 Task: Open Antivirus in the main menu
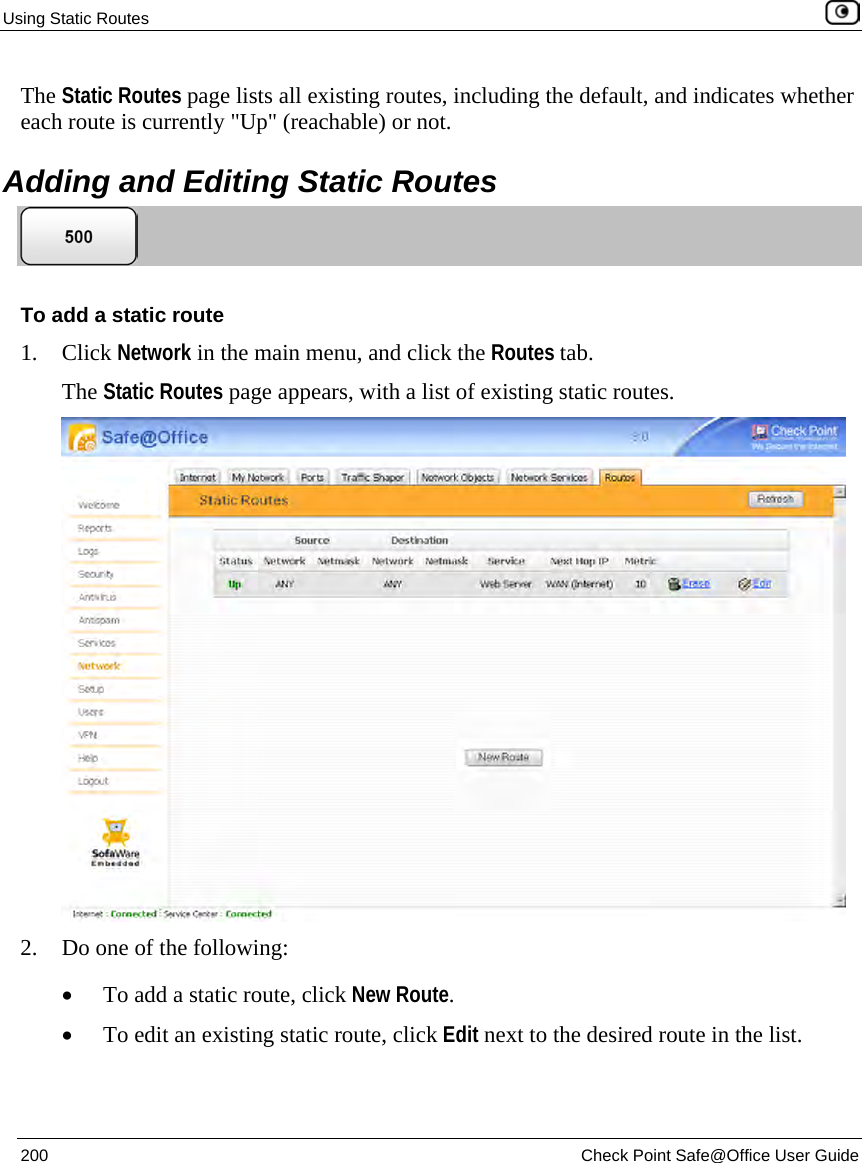pos(97,597)
